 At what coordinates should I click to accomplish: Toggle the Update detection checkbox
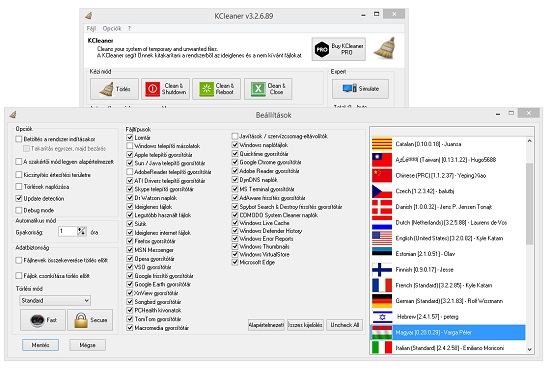pos(19,198)
